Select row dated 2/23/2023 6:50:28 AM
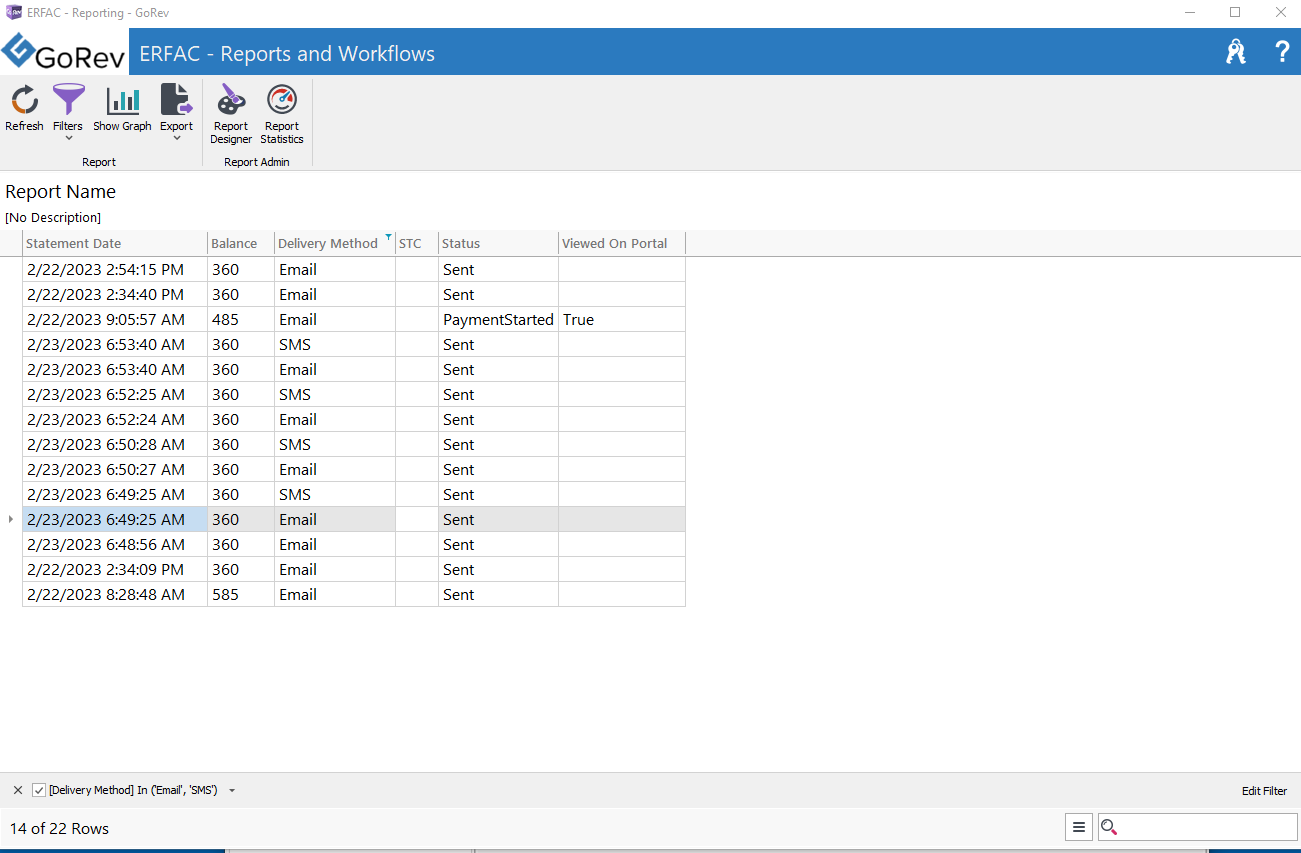1301x853 pixels. (x=354, y=445)
